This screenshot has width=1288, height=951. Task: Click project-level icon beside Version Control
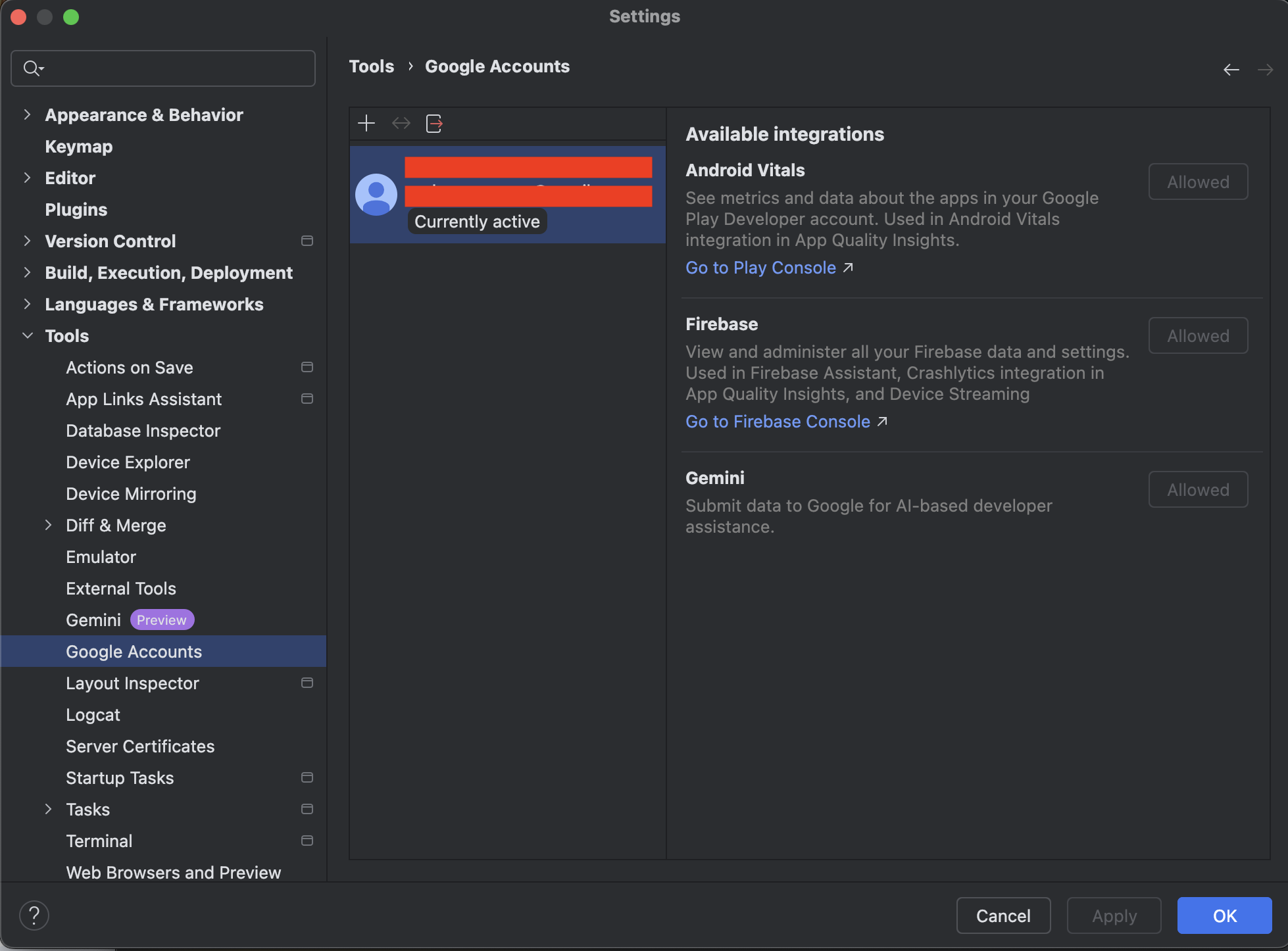coord(307,241)
